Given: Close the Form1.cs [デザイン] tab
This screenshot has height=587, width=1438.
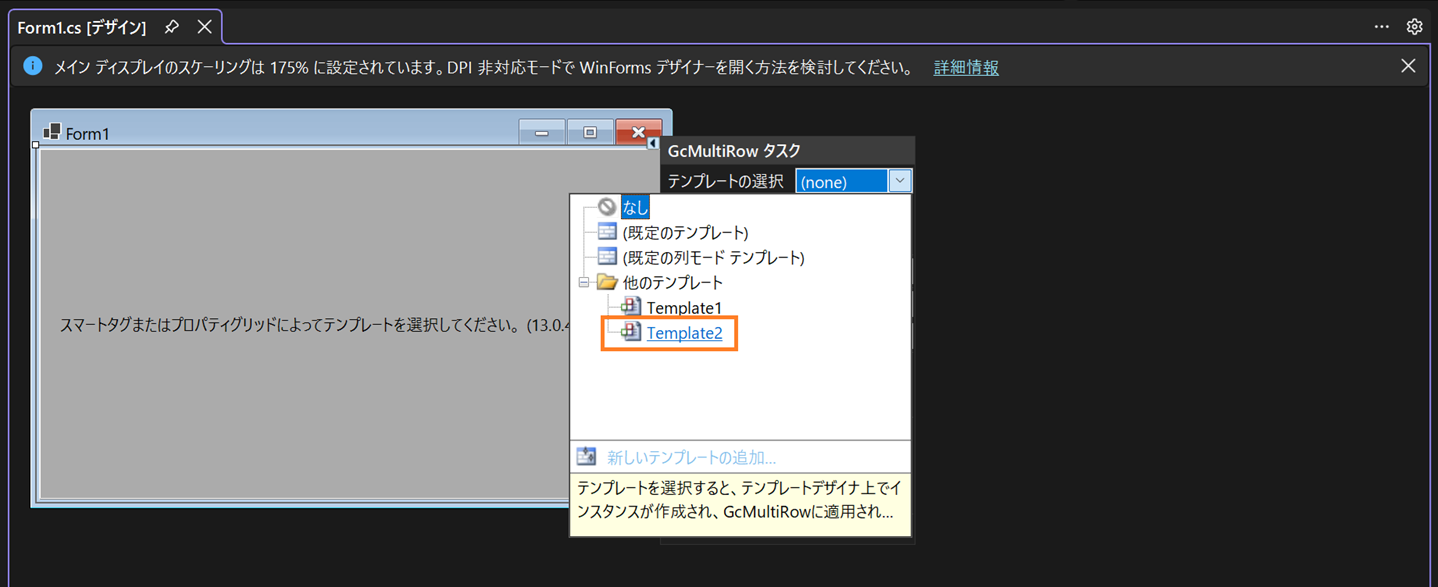Looking at the screenshot, I should click(204, 27).
